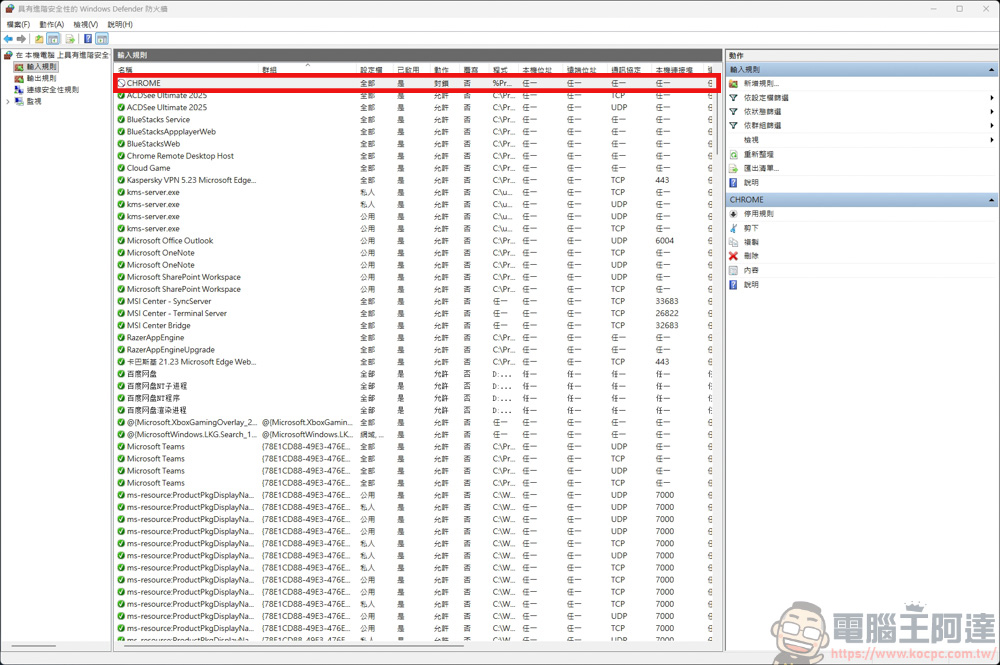Click the red 刪除 (Delete) icon for CHROME
Viewport: 1000px width, 665px height.
pyautogui.click(x=735, y=255)
